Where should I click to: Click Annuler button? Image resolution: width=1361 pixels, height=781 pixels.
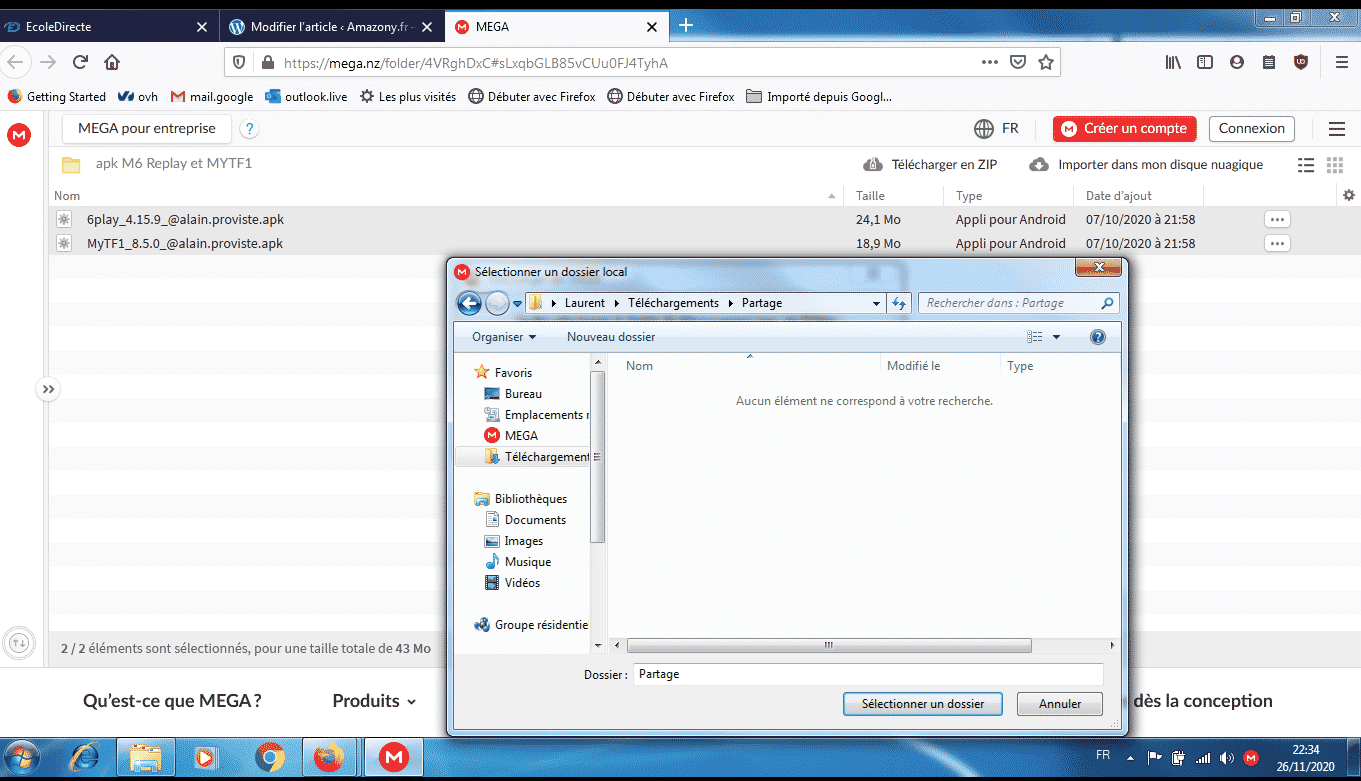1060,704
